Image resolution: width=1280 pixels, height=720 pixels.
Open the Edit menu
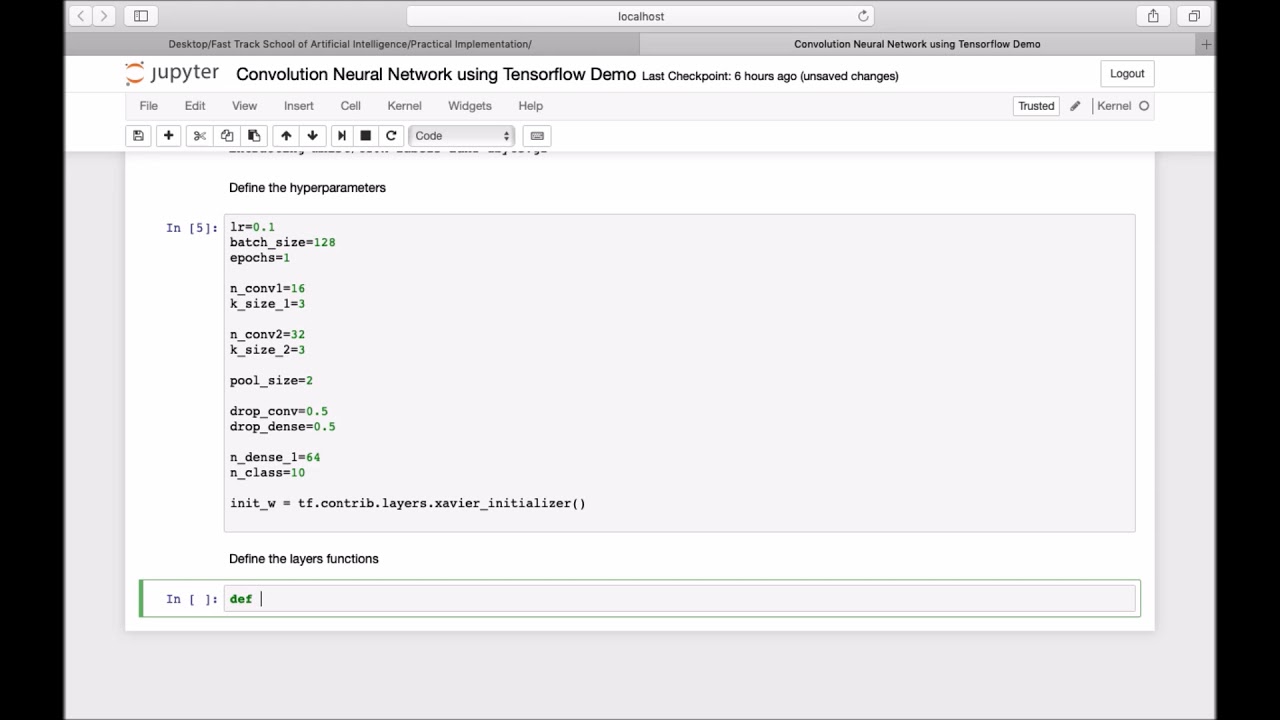pyautogui.click(x=195, y=106)
